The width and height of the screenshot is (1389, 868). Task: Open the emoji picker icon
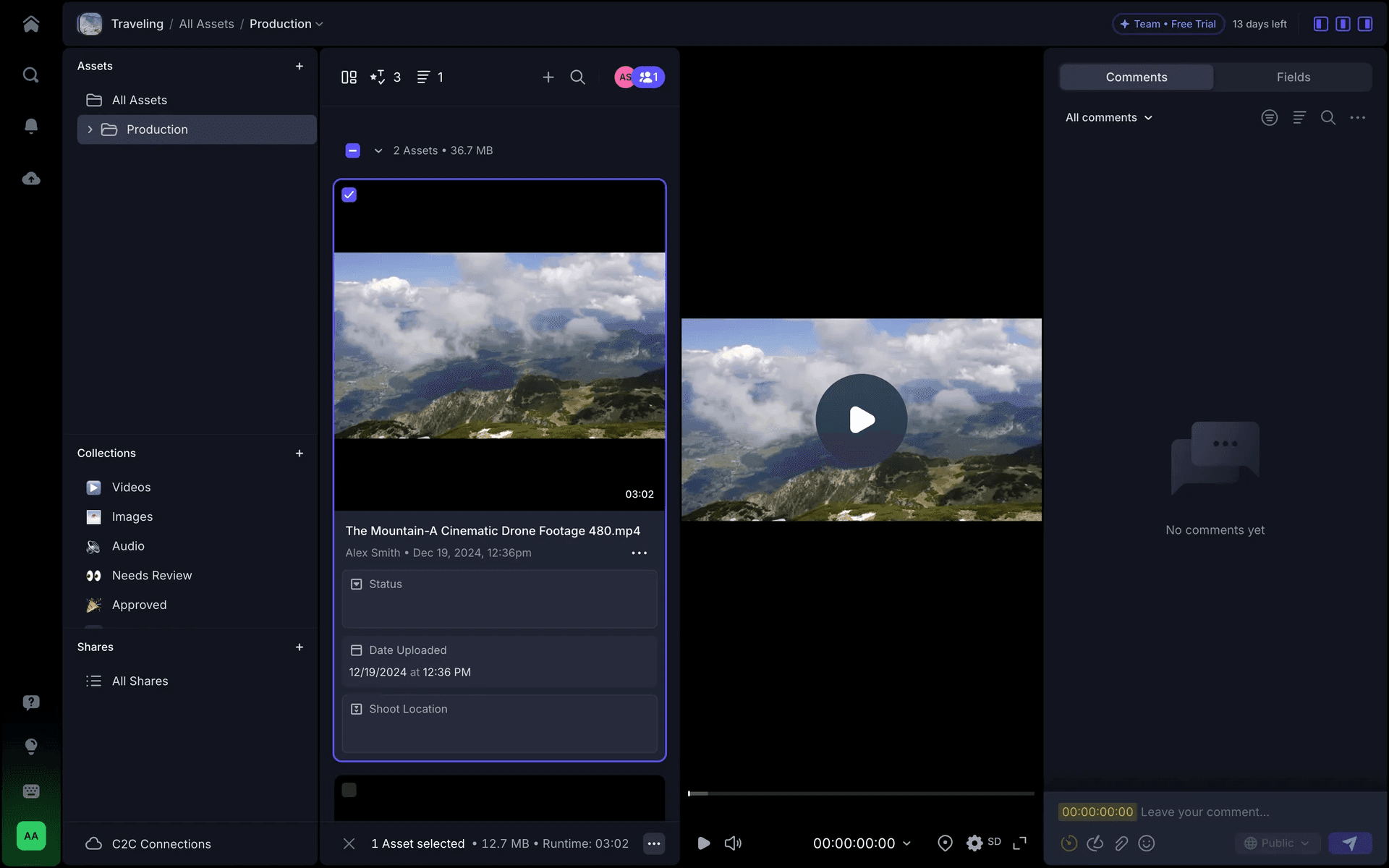(1146, 843)
